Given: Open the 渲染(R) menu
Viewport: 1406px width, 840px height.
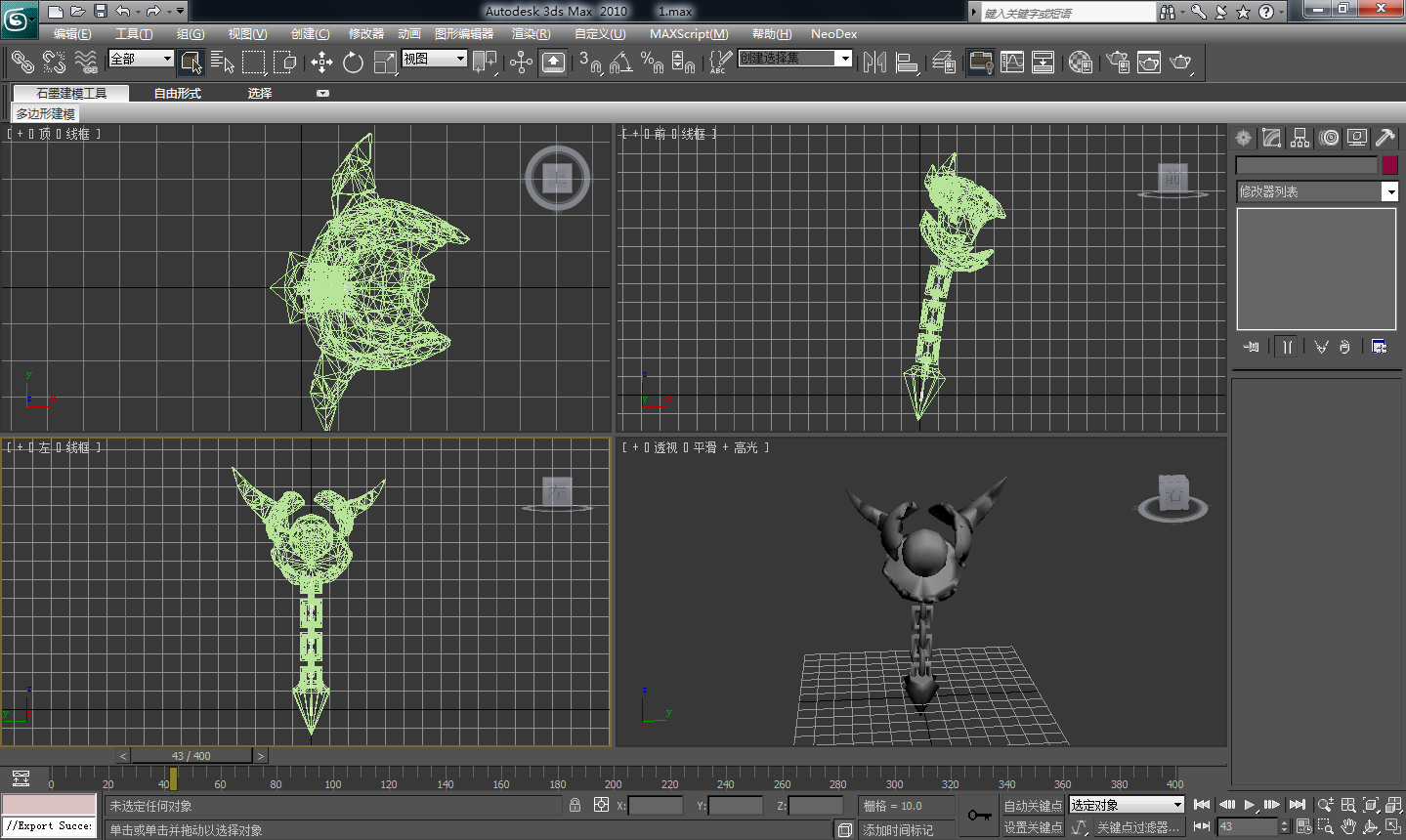Looking at the screenshot, I should [x=532, y=34].
